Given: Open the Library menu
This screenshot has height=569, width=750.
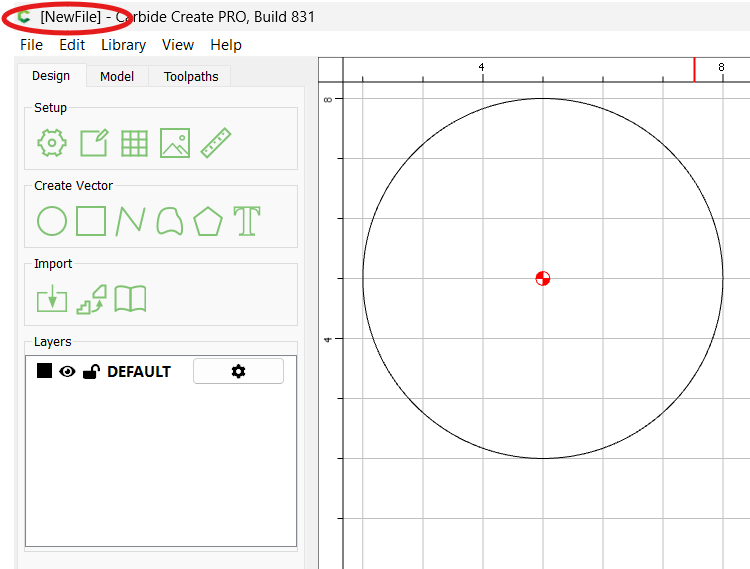Looking at the screenshot, I should tap(123, 45).
